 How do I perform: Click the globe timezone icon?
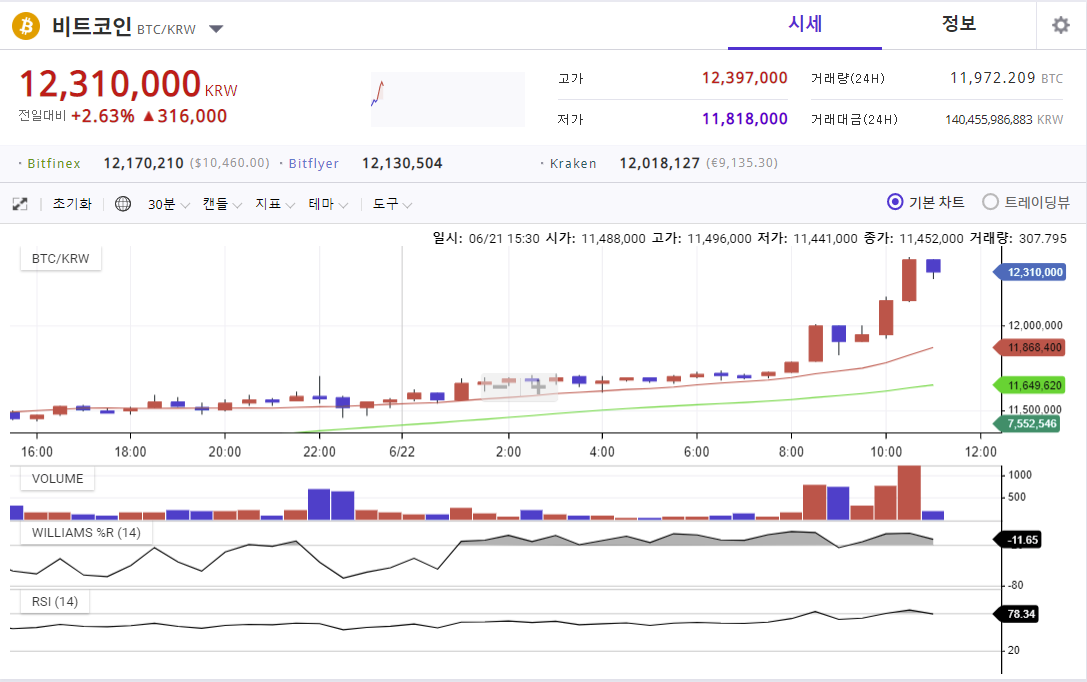click(x=123, y=204)
